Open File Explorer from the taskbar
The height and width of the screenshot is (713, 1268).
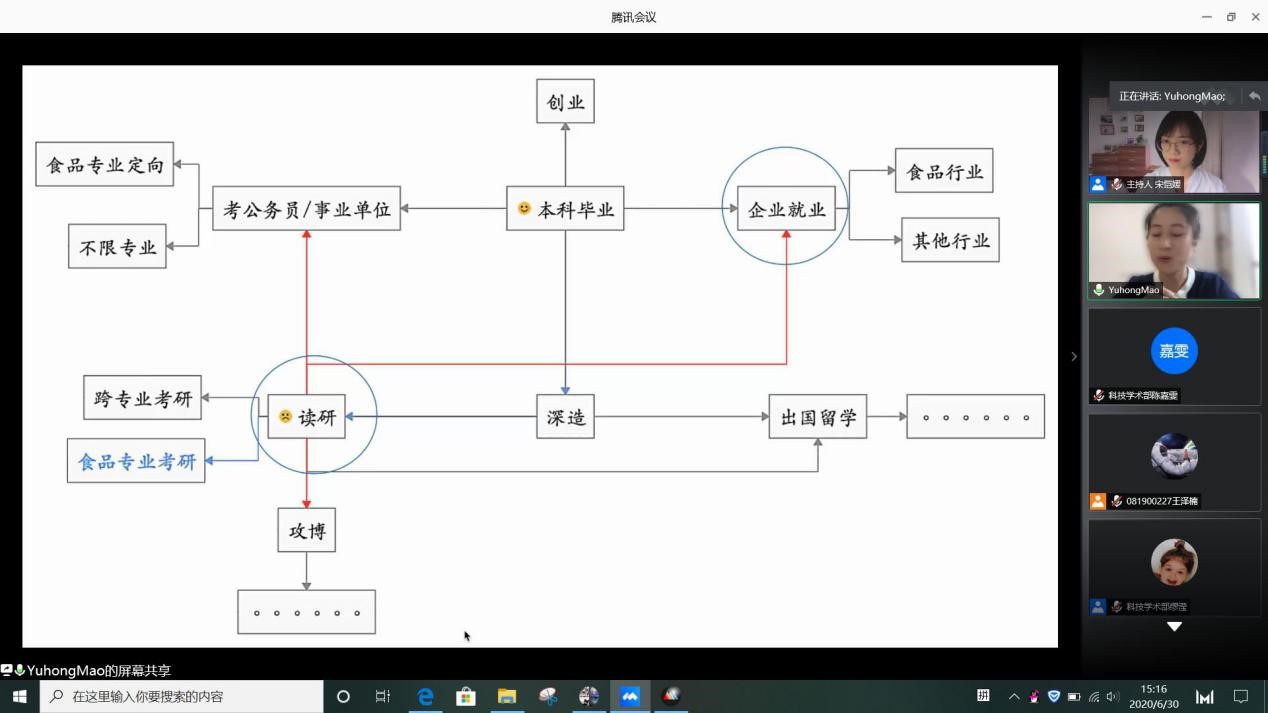pyautogui.click(x=507, y=696)
